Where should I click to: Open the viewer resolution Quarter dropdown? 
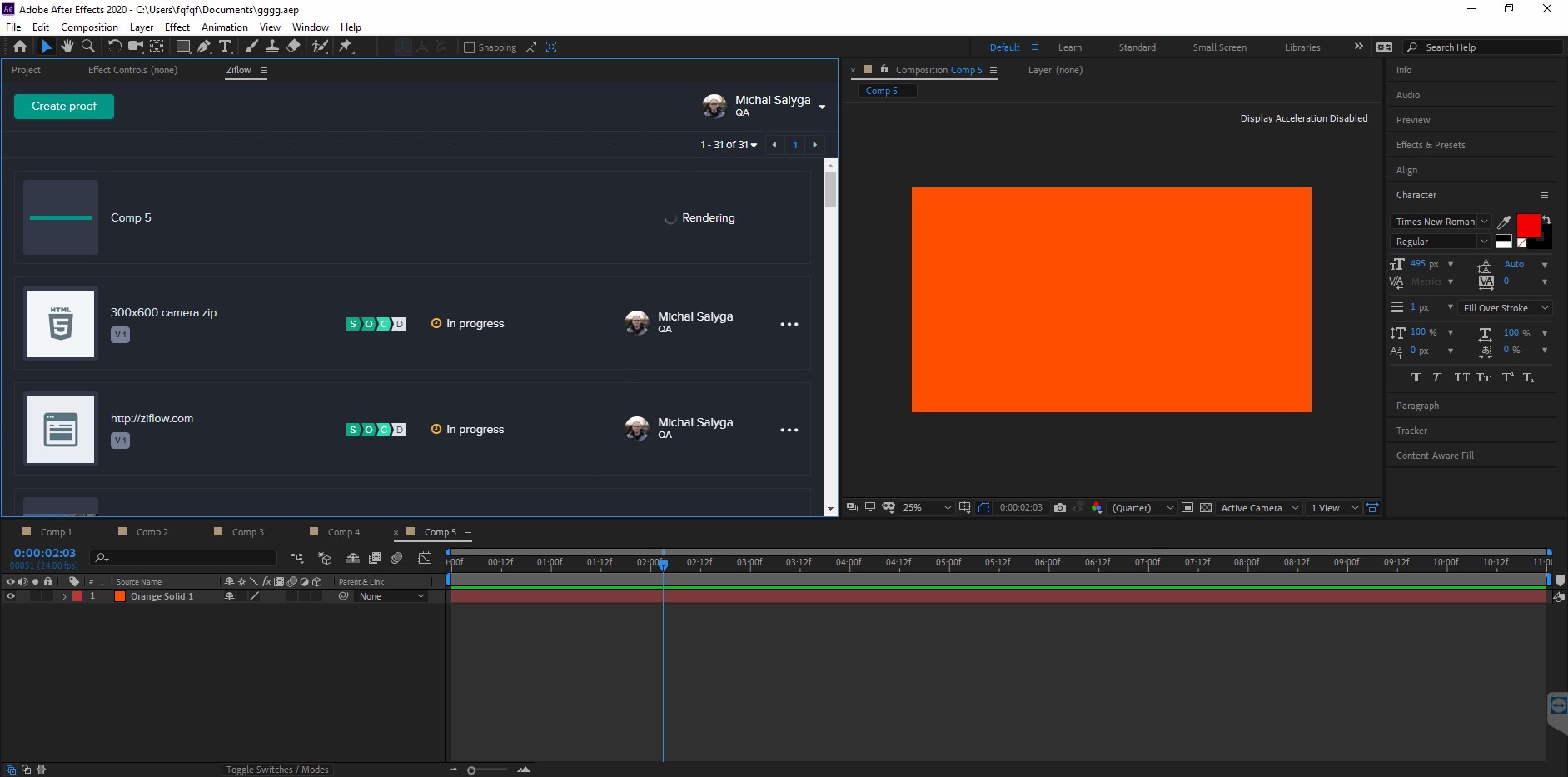coord(1142,508)
